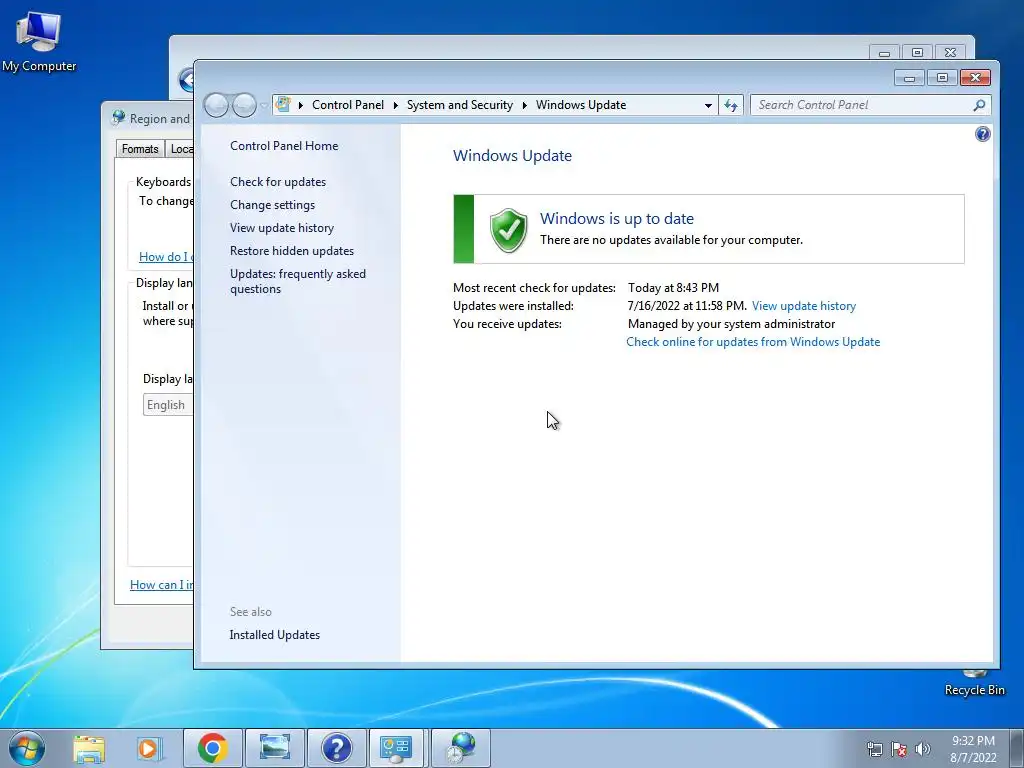Open network status tray icon

[874, 749]
